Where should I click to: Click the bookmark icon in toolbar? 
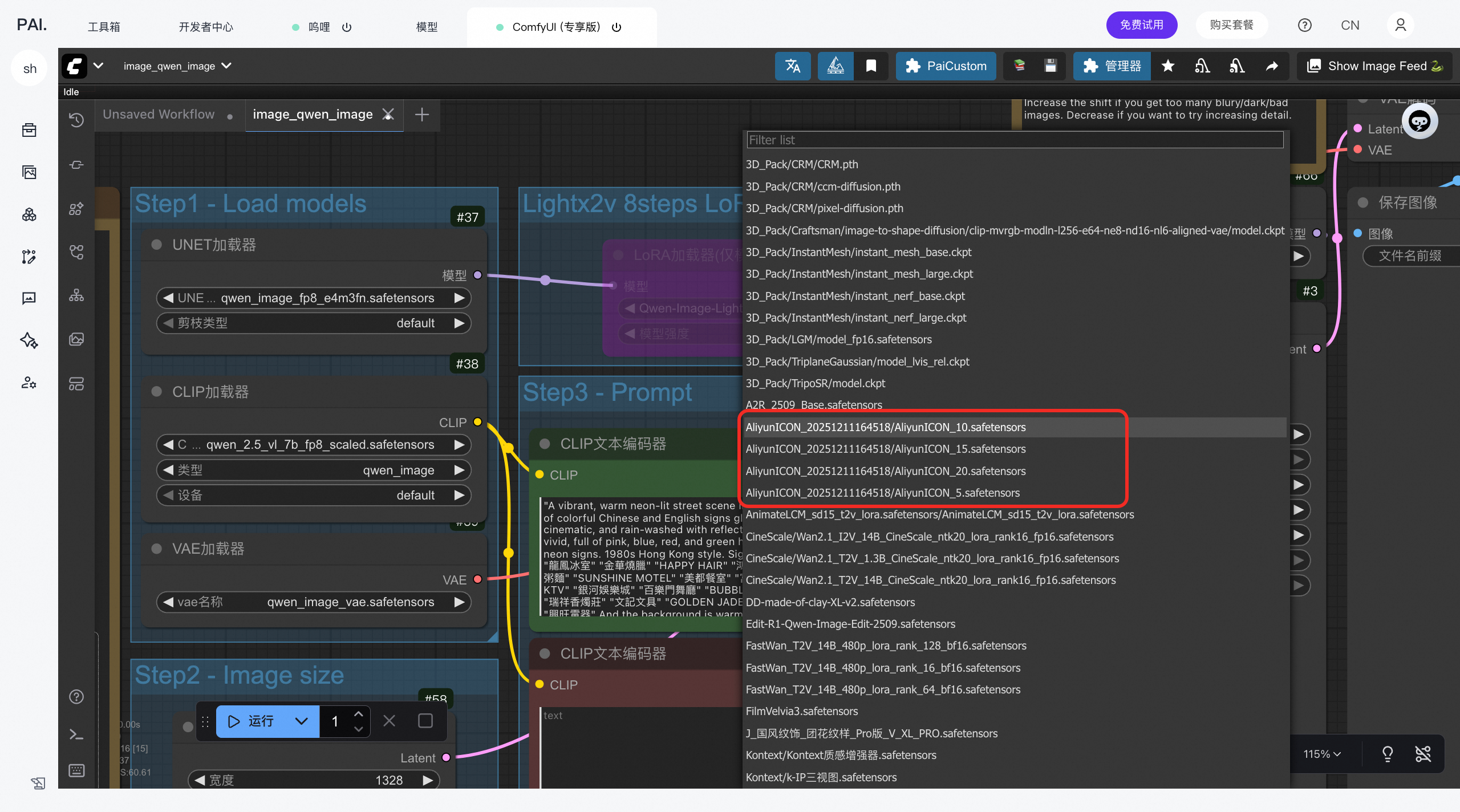(x=871, y=66)
